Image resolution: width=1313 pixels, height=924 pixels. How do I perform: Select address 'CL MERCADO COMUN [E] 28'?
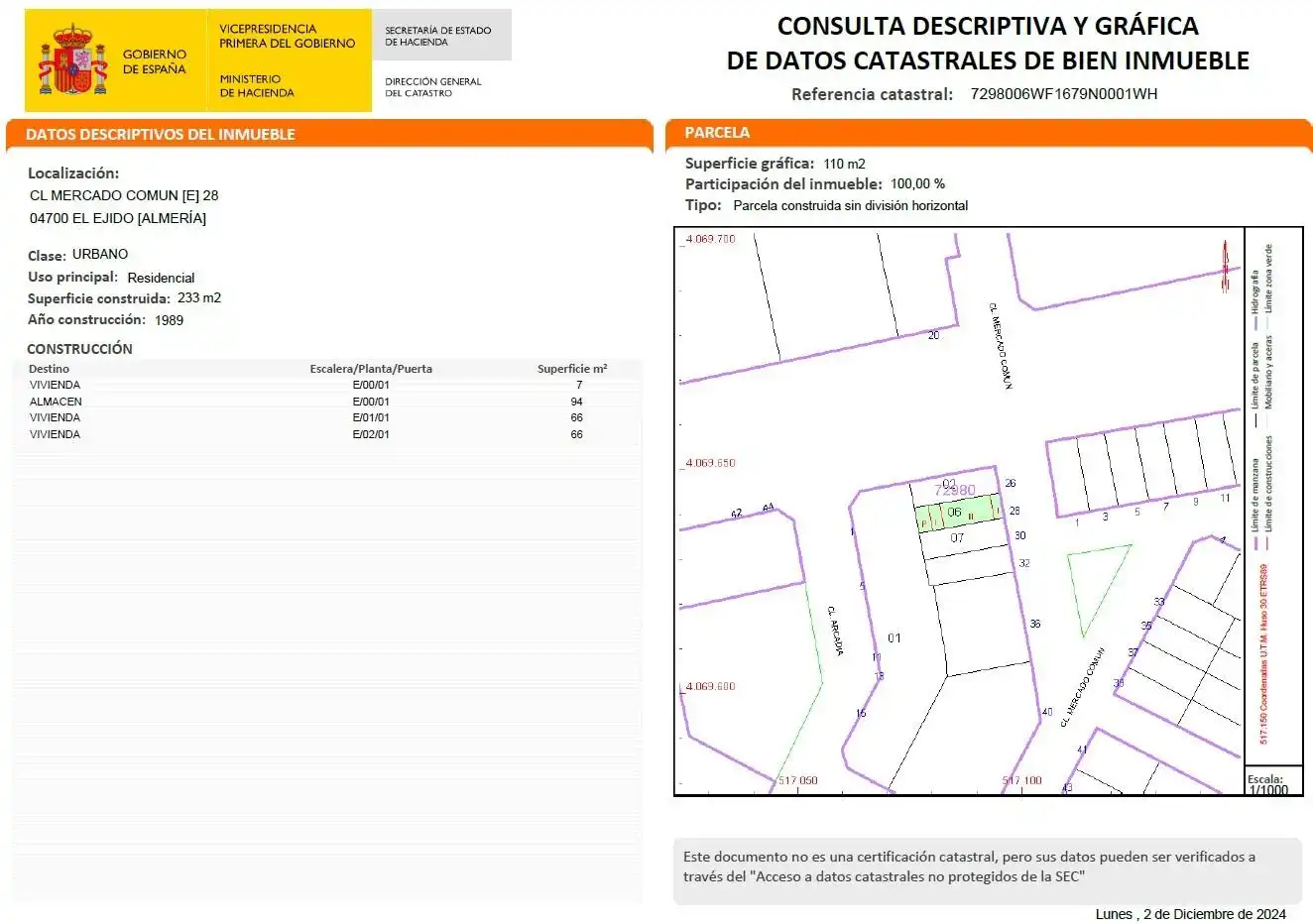pyautogui.click(x=124, y=196)
